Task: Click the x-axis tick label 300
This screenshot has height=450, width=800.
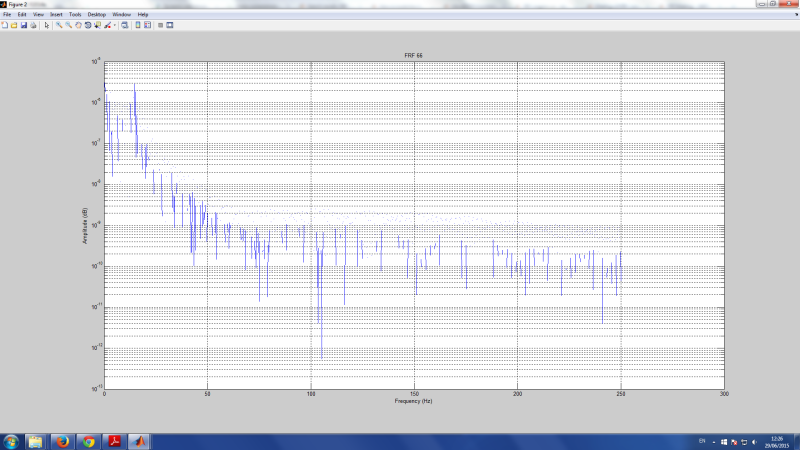Action: point(724,394)
